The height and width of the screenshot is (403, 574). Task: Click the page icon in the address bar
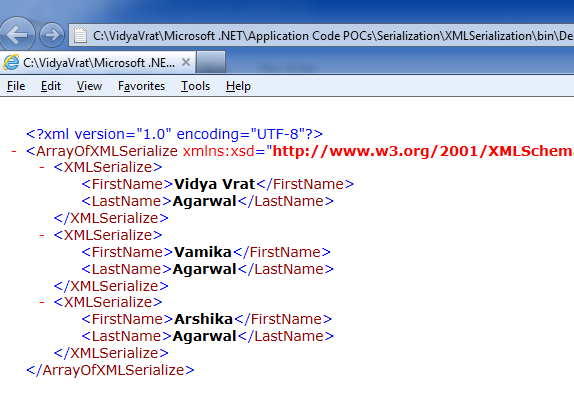pyautogui.click(x=80, y=35)
